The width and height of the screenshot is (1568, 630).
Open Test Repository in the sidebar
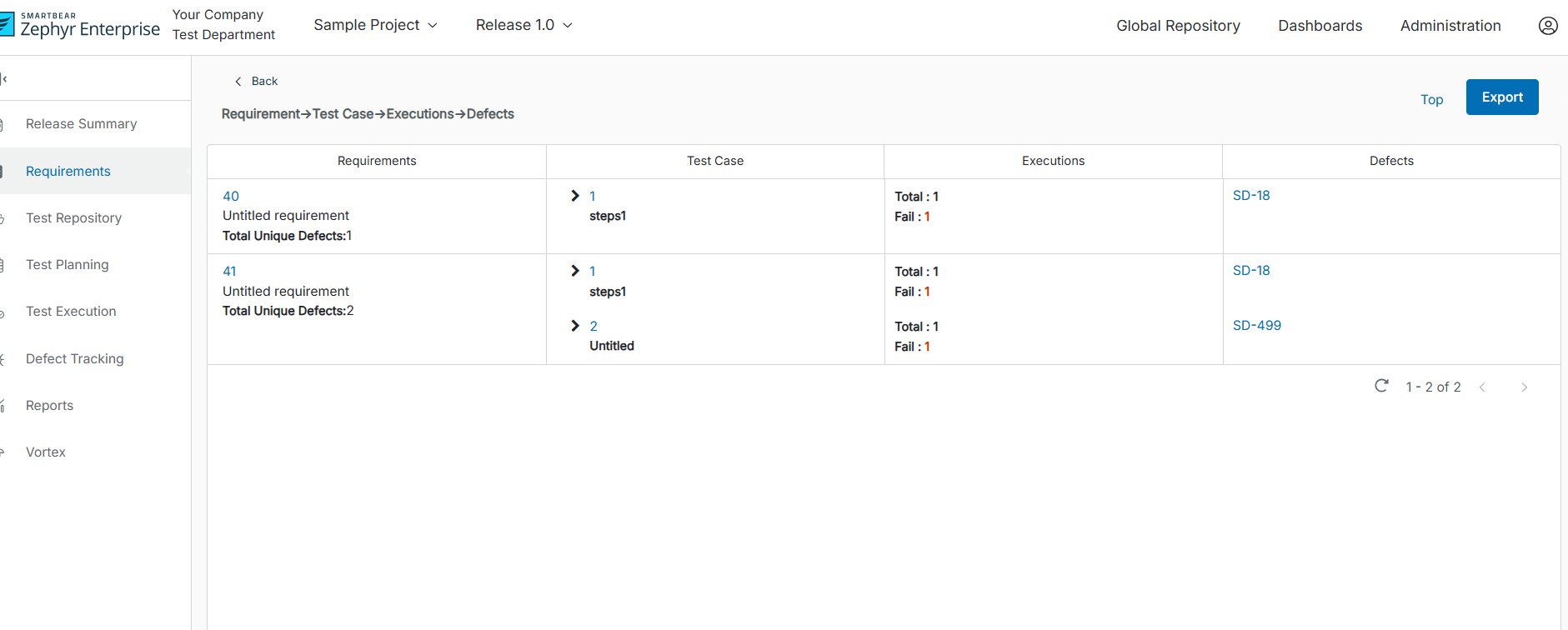click(73, 218)
